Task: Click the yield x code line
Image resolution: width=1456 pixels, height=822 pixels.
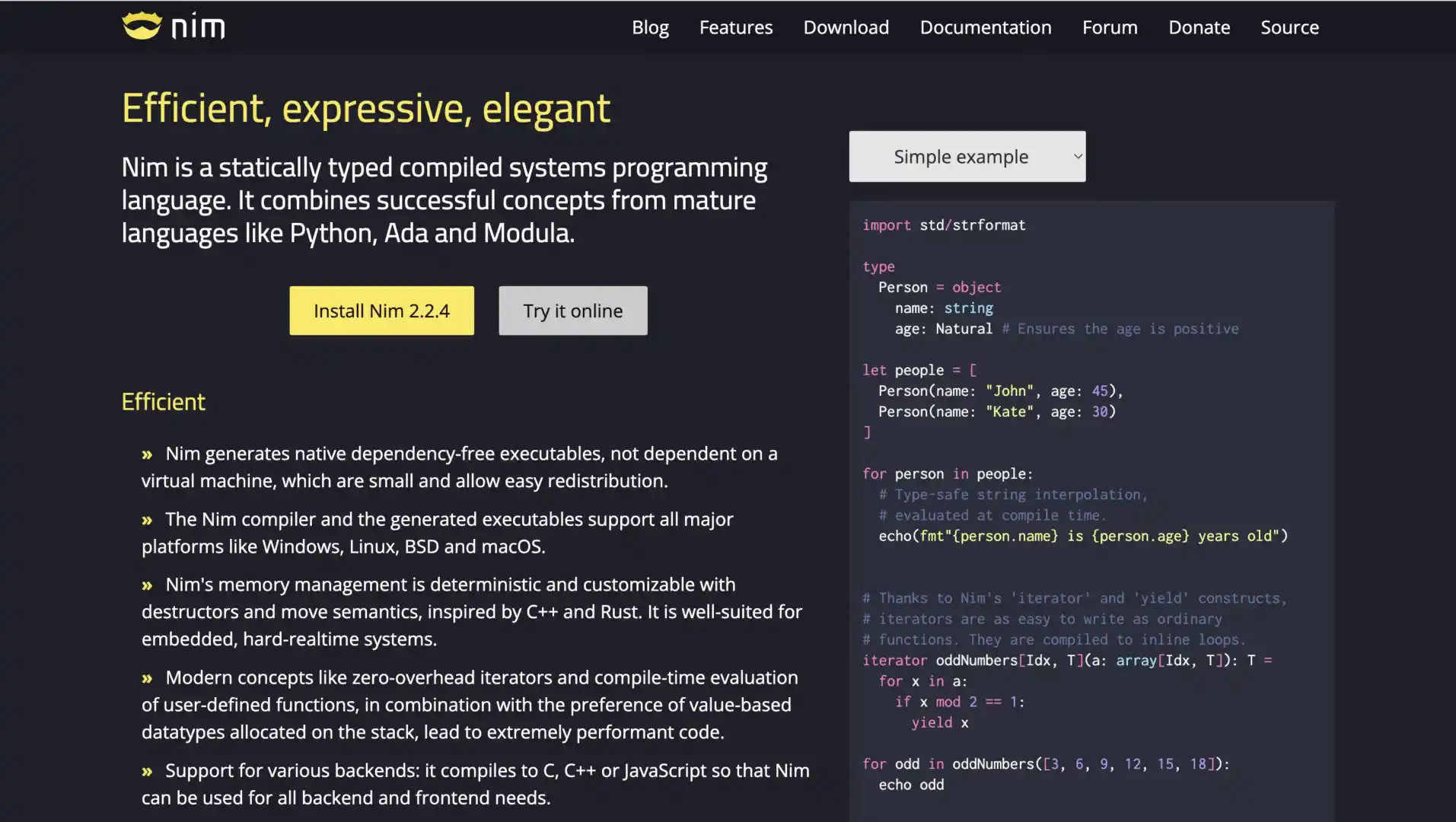Action: (940, 723)
